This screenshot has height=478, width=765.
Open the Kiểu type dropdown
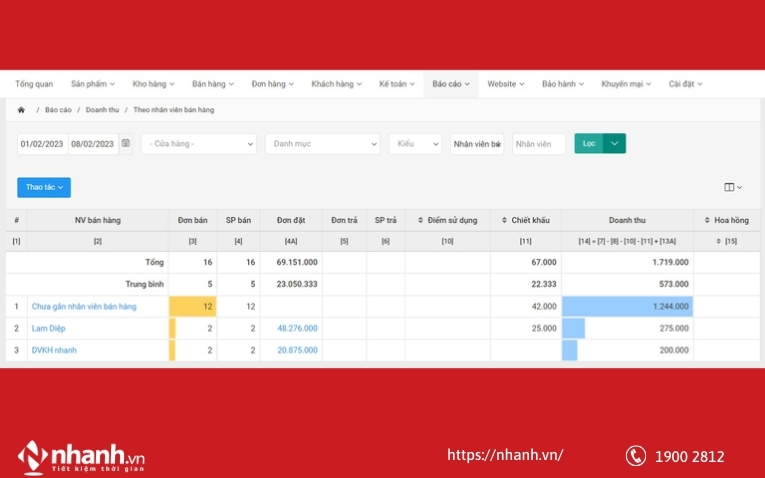415,144
